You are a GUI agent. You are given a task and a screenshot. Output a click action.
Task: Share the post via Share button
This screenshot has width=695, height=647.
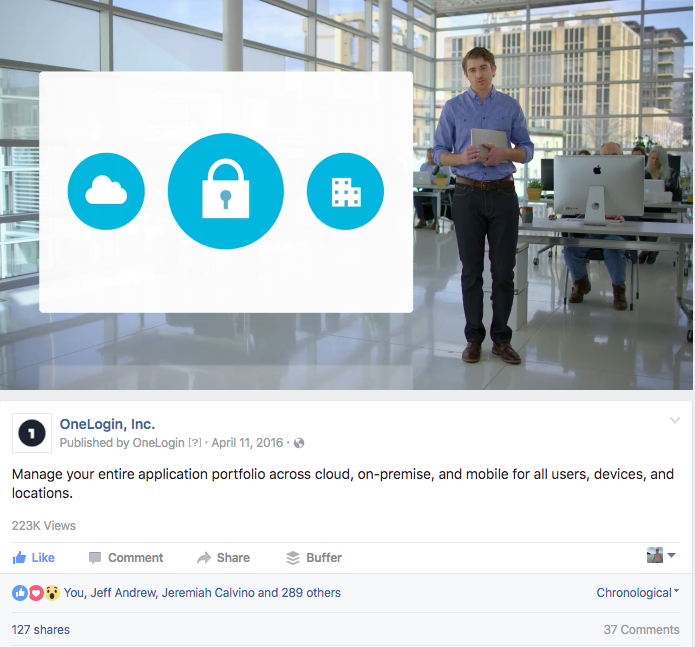(x=223, y=557)
